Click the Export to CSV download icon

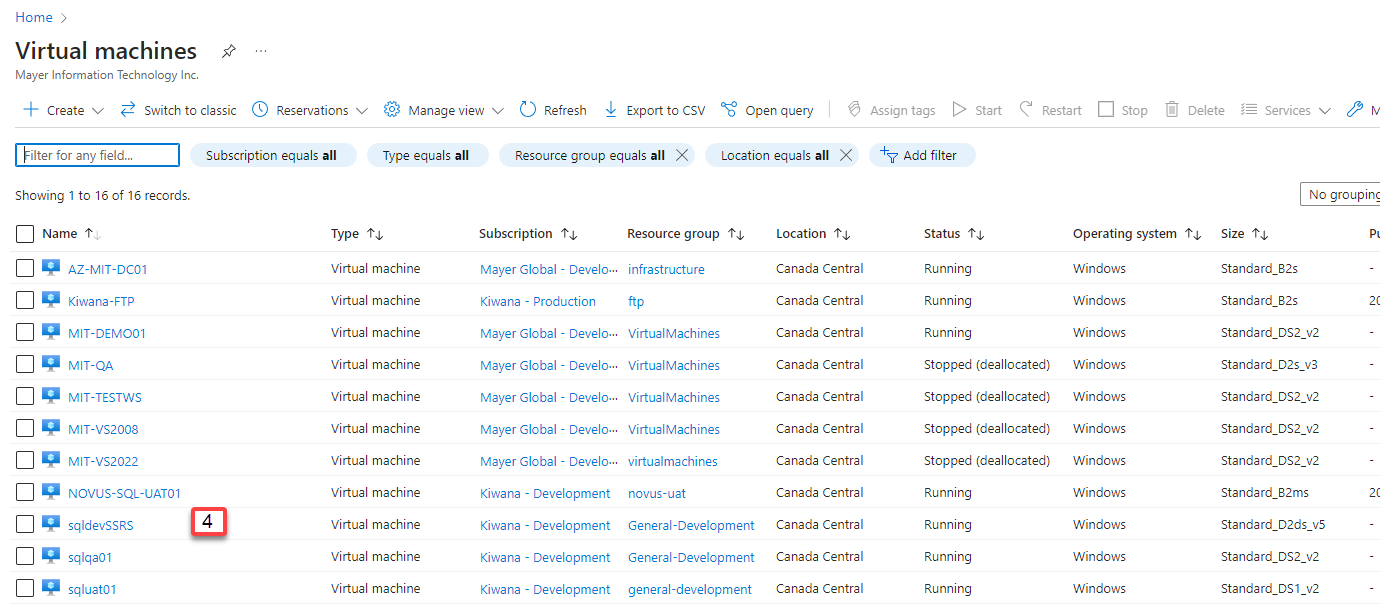click(x=611, y=110)
